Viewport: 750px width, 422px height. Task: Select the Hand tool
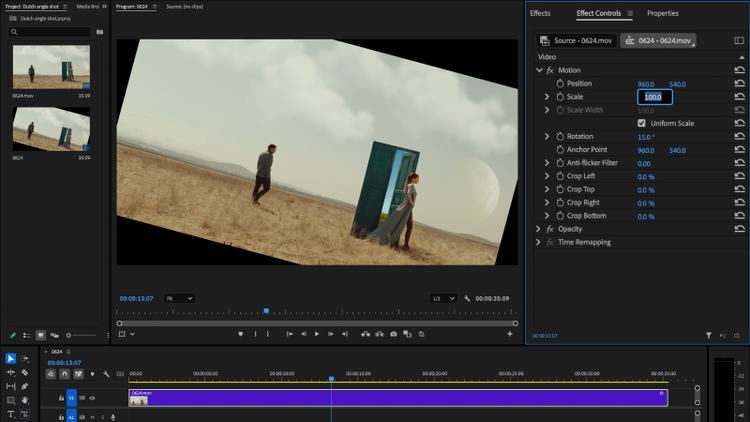[x=24, y=399]
